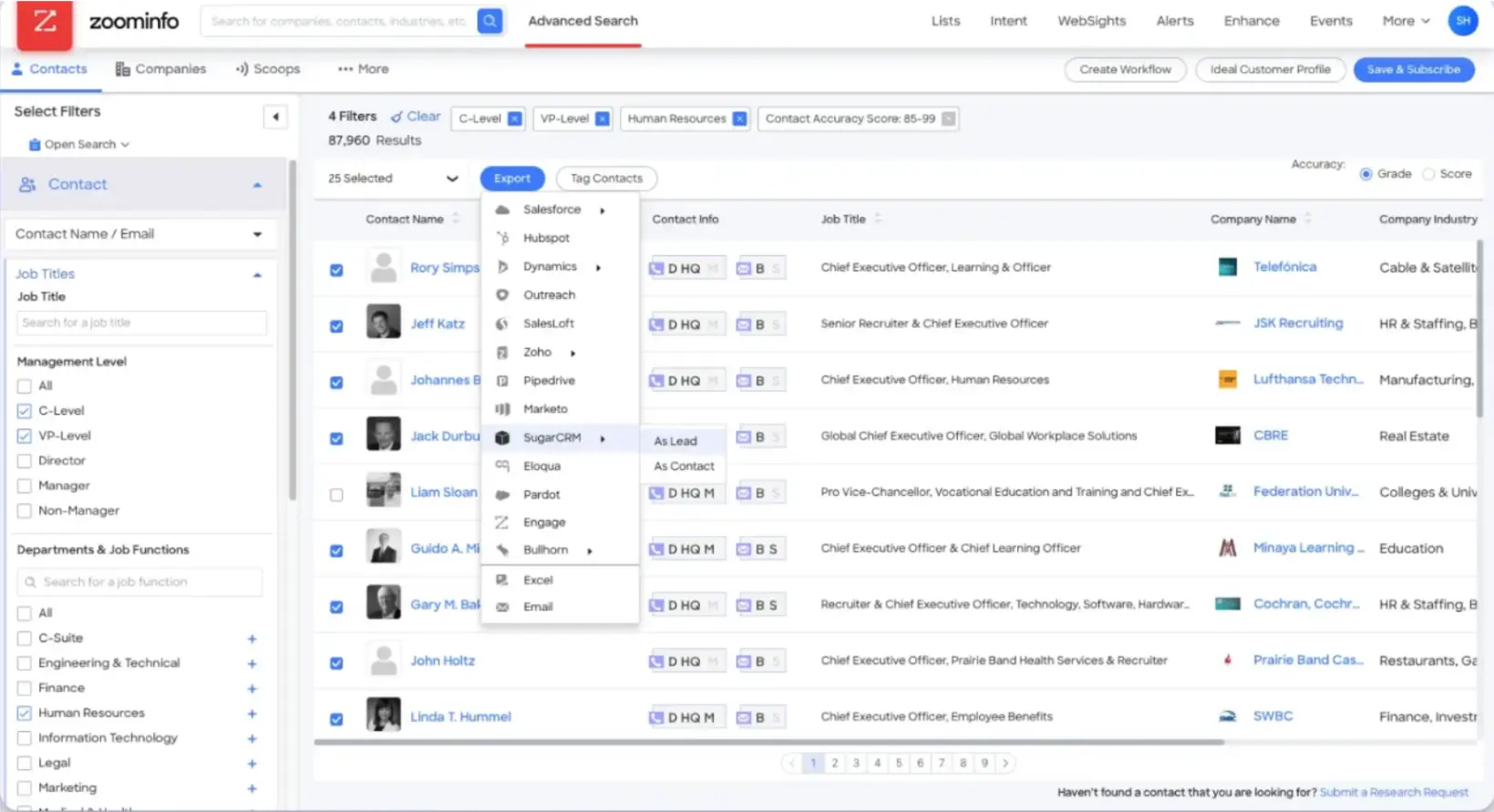Viewport: 1494px width, 812px height.
Task: Open the More dropdown in top navigation
Action: click(x=1406, y=20)
